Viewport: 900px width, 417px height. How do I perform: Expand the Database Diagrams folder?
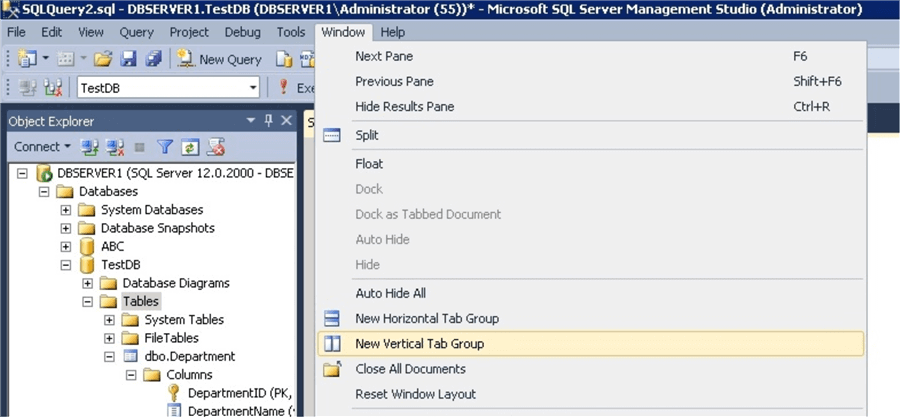click(x=87, y=283)
